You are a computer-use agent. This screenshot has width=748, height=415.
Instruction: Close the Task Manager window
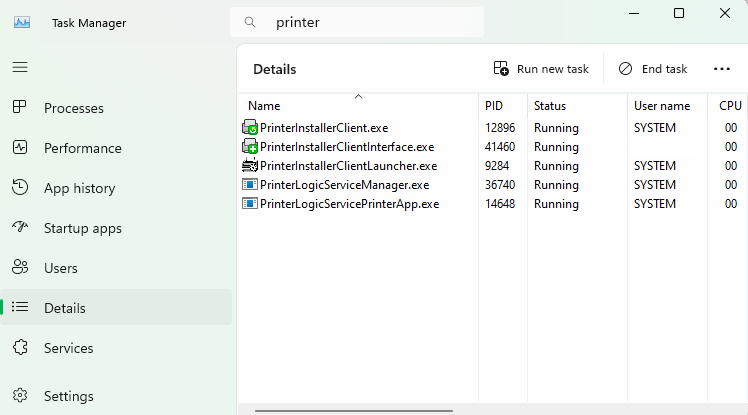click(x=725, y=13)
